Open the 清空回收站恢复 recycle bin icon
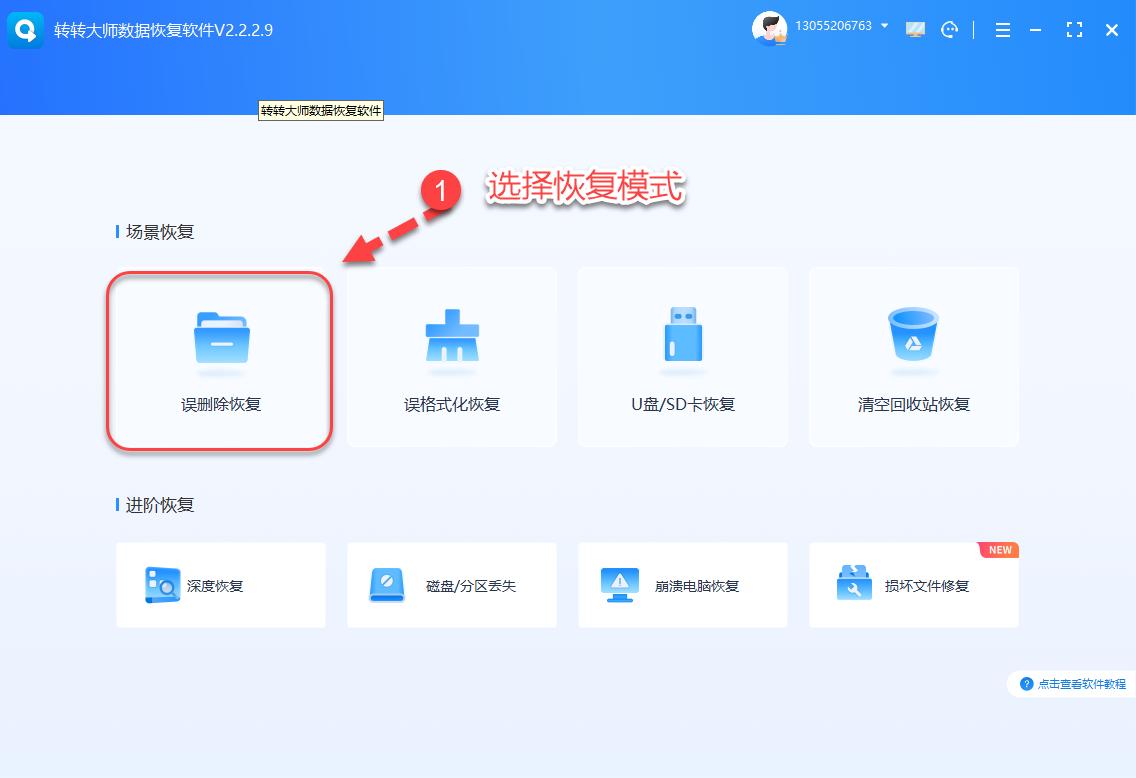This screenshot has width=1136, height=778. (x=913, y=338)
